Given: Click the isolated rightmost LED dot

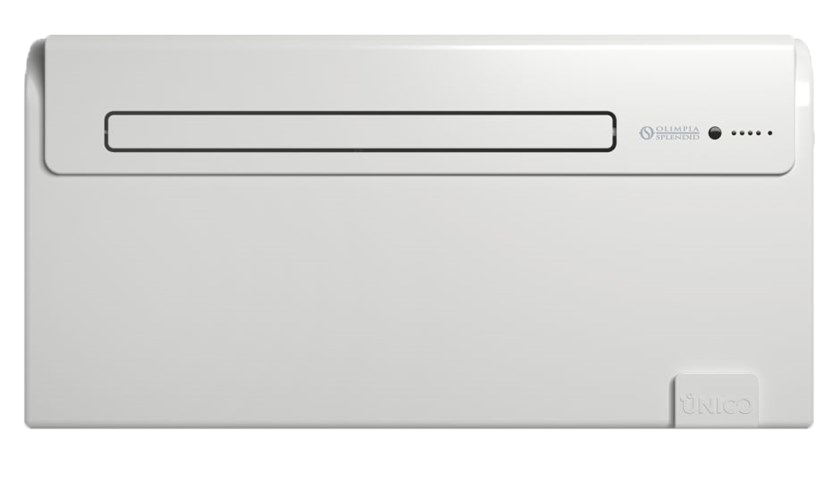Looking at the screenshot, I should click(x=770, y=133).
